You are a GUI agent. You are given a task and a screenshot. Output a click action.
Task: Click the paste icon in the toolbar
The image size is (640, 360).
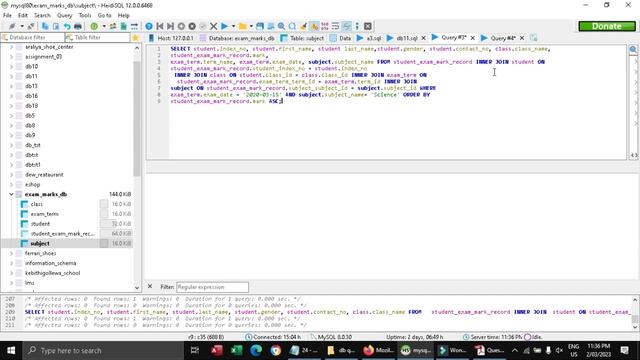(56, 26)
